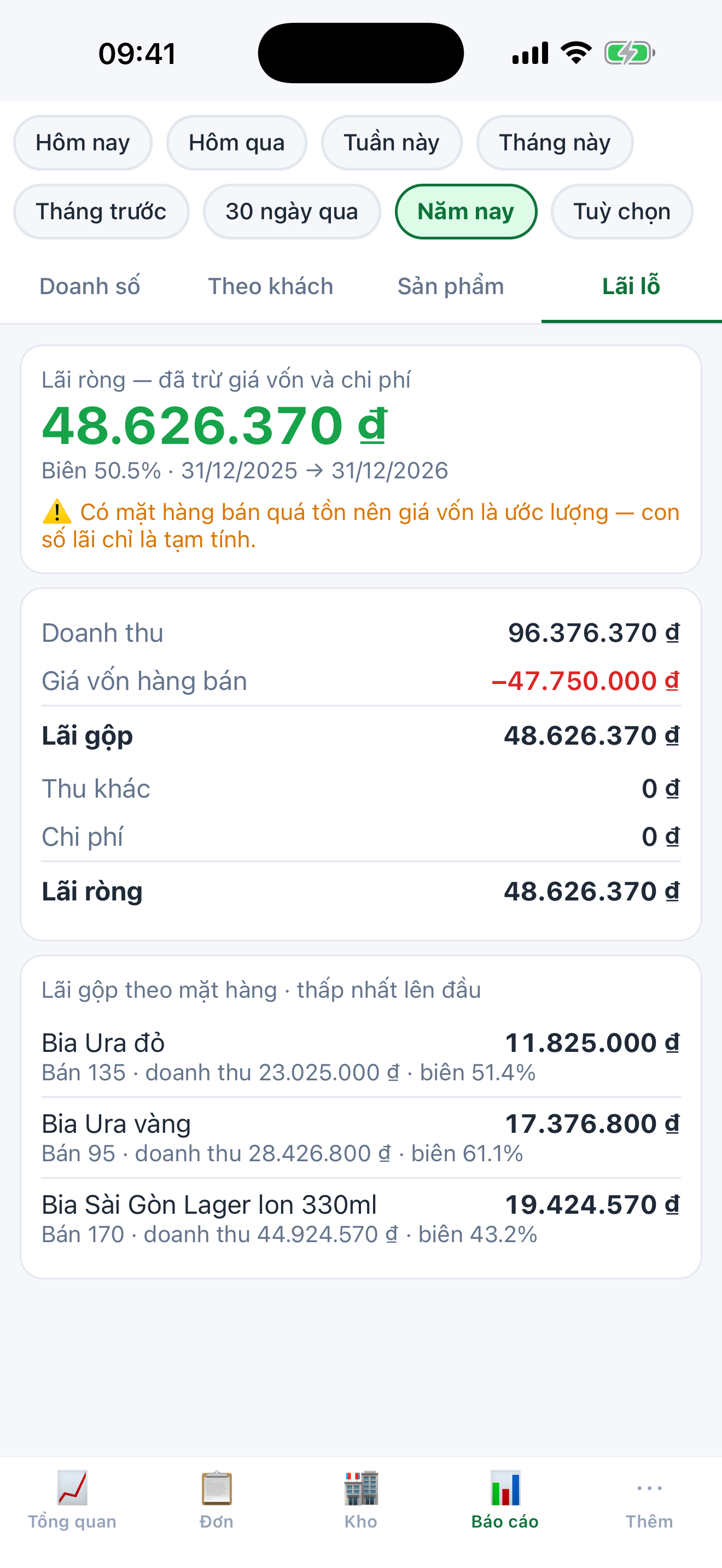This screenshot has width=722, height=1568.
Task: Tap the yellow warning triangle icon
Action: click(57, 512)
